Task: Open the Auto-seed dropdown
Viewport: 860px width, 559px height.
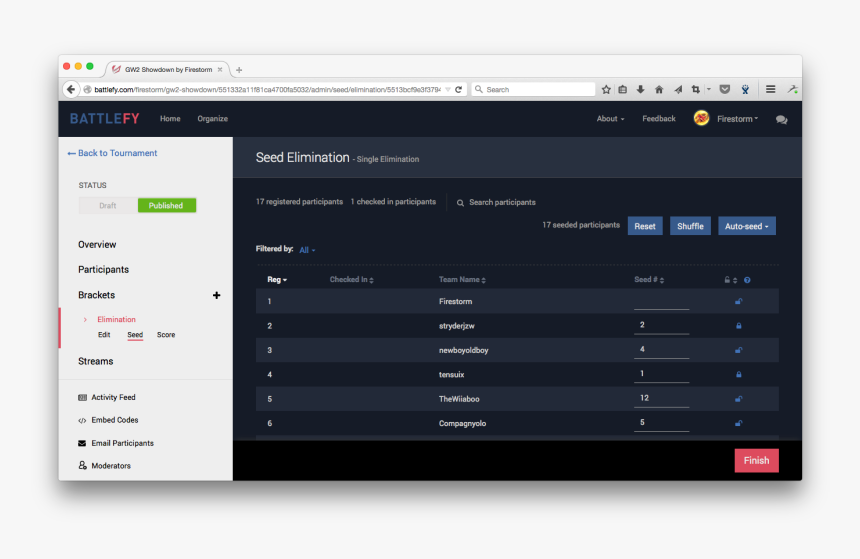Action: click(x=746, y=226)
